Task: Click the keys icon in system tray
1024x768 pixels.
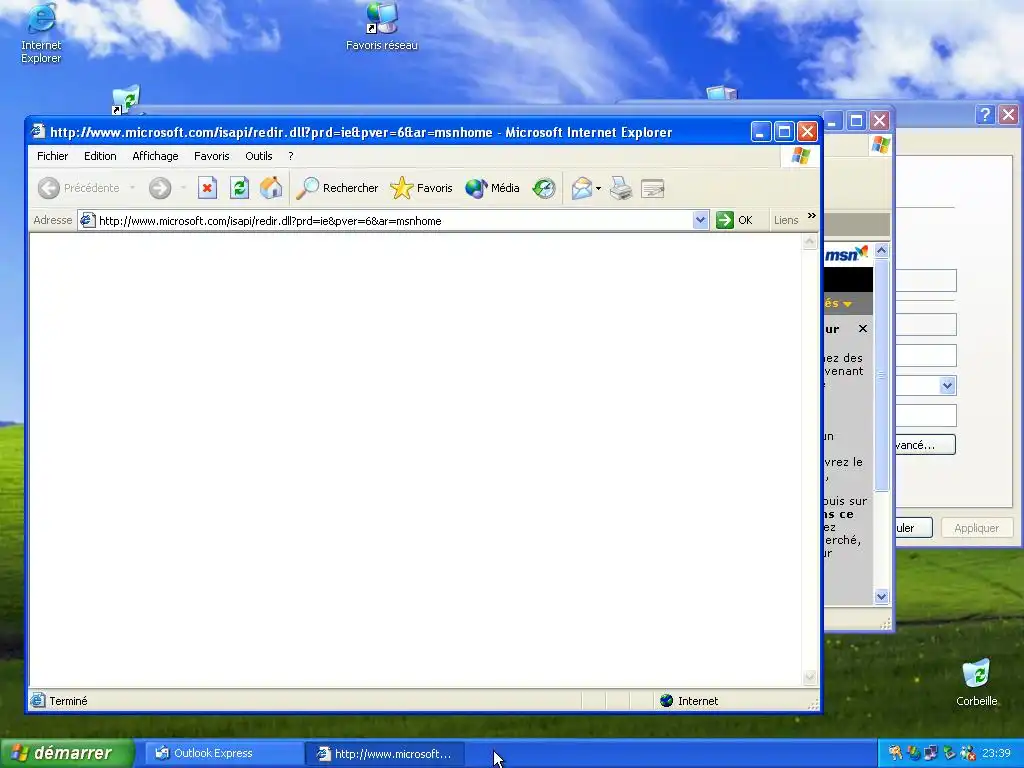Action: click(x=895, y=753)
